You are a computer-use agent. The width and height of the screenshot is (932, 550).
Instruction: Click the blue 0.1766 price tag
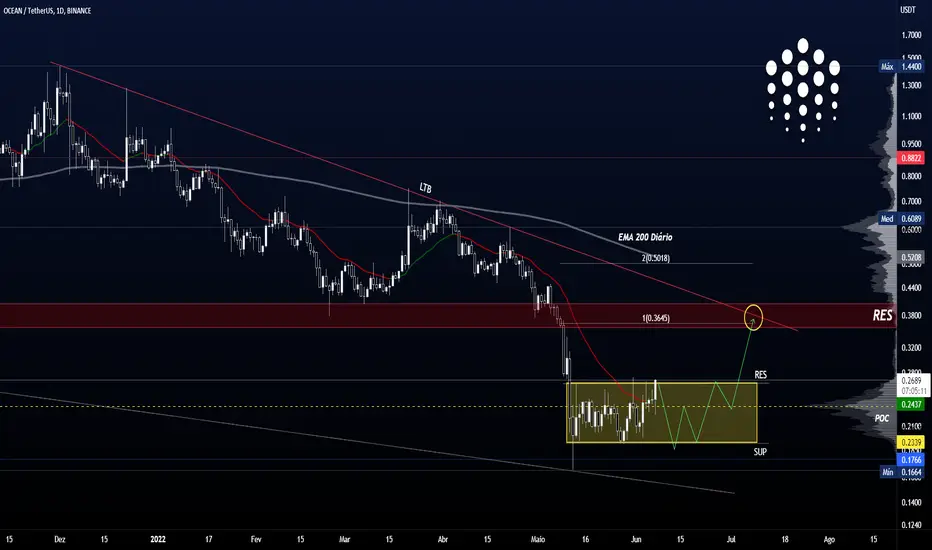coord(911,460)
